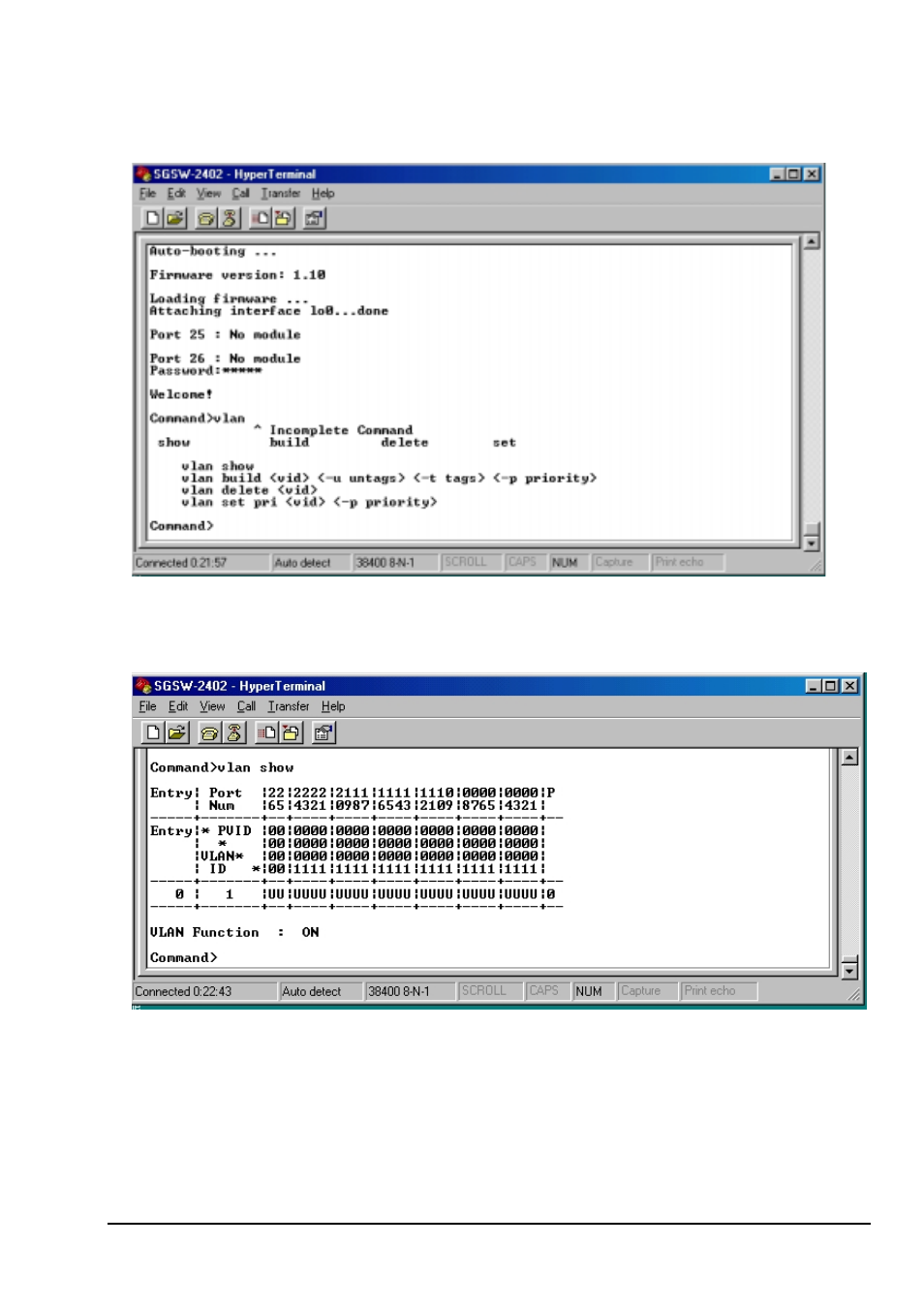Click Call phone icon in upper HyperTerminal toolbar
924x1308 pixels.
206,218
